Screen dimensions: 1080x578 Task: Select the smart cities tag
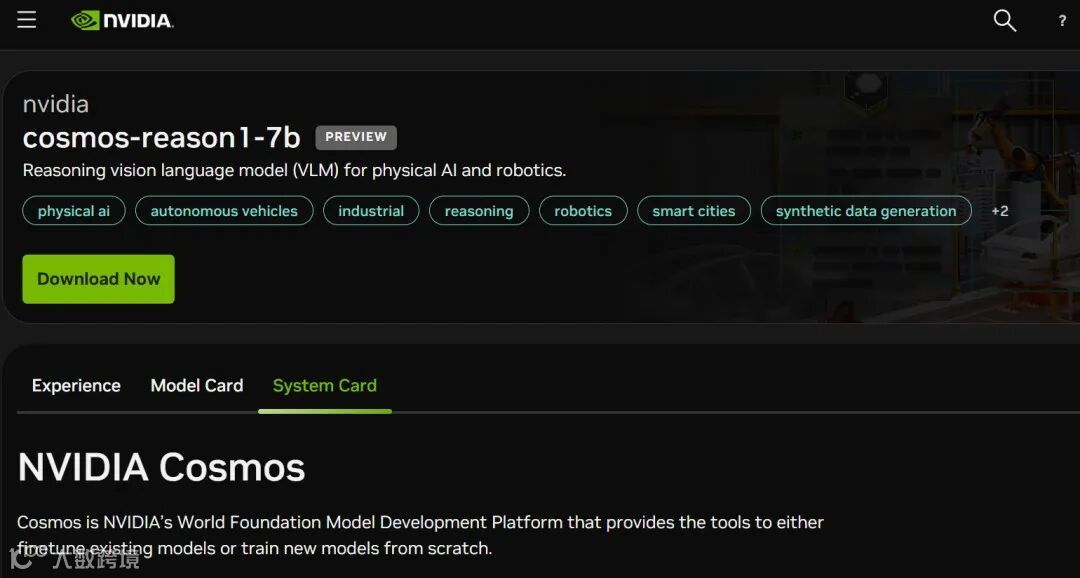[x=694, y=211]
